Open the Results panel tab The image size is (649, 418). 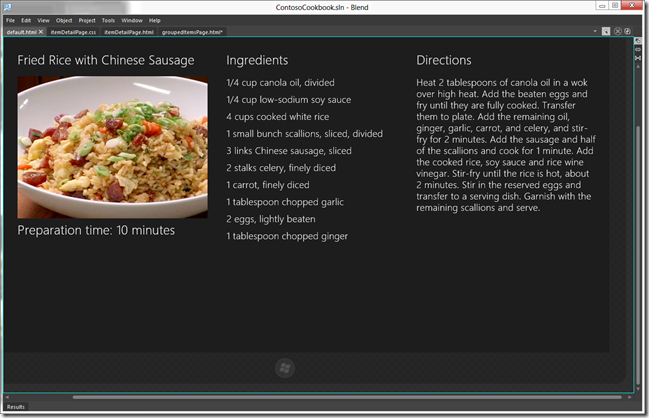point(16,407)
